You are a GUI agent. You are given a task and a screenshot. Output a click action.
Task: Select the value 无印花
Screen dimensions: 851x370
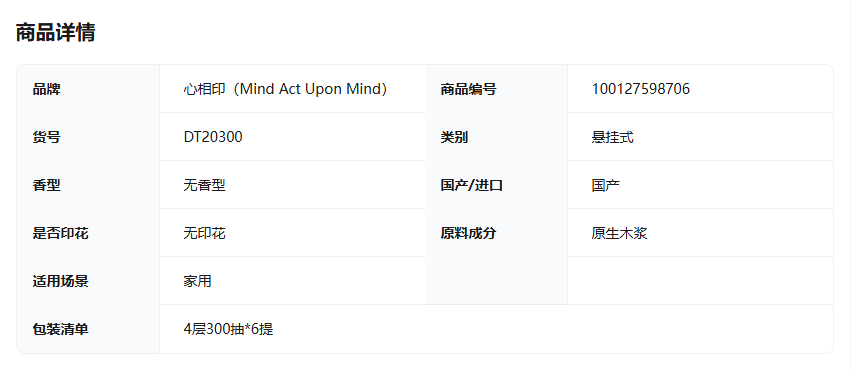coord(205,233)
